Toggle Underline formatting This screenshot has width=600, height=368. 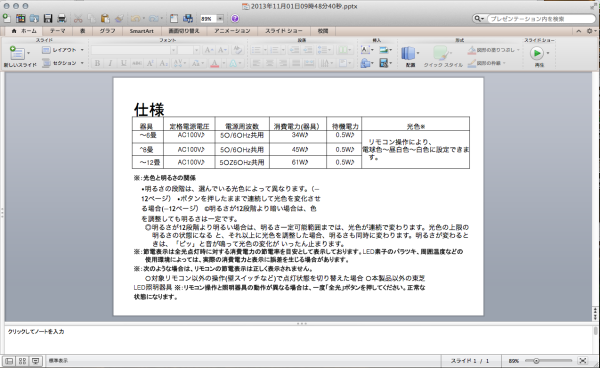[123, 63]
